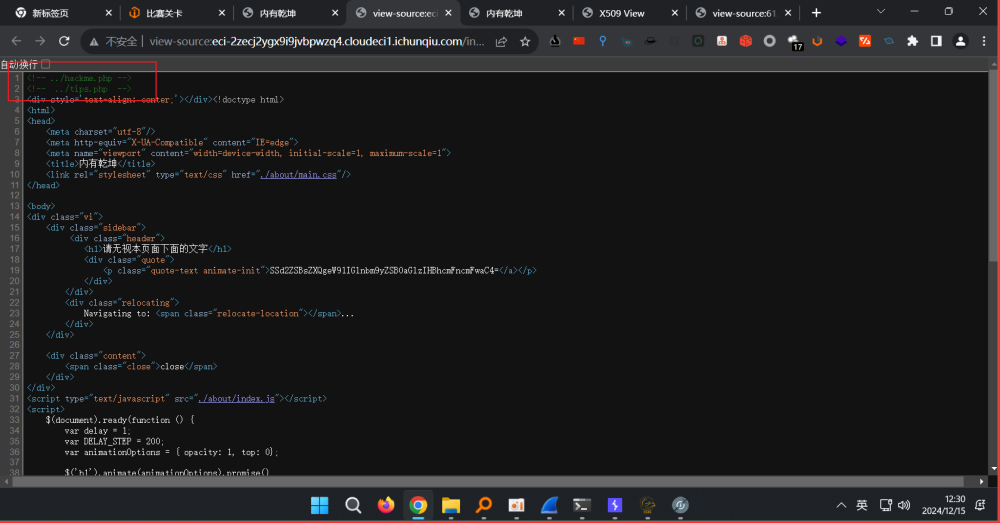Open clock showing 12:30
The height and width of the screenshot is (523, 1000).
pos(943,505)
